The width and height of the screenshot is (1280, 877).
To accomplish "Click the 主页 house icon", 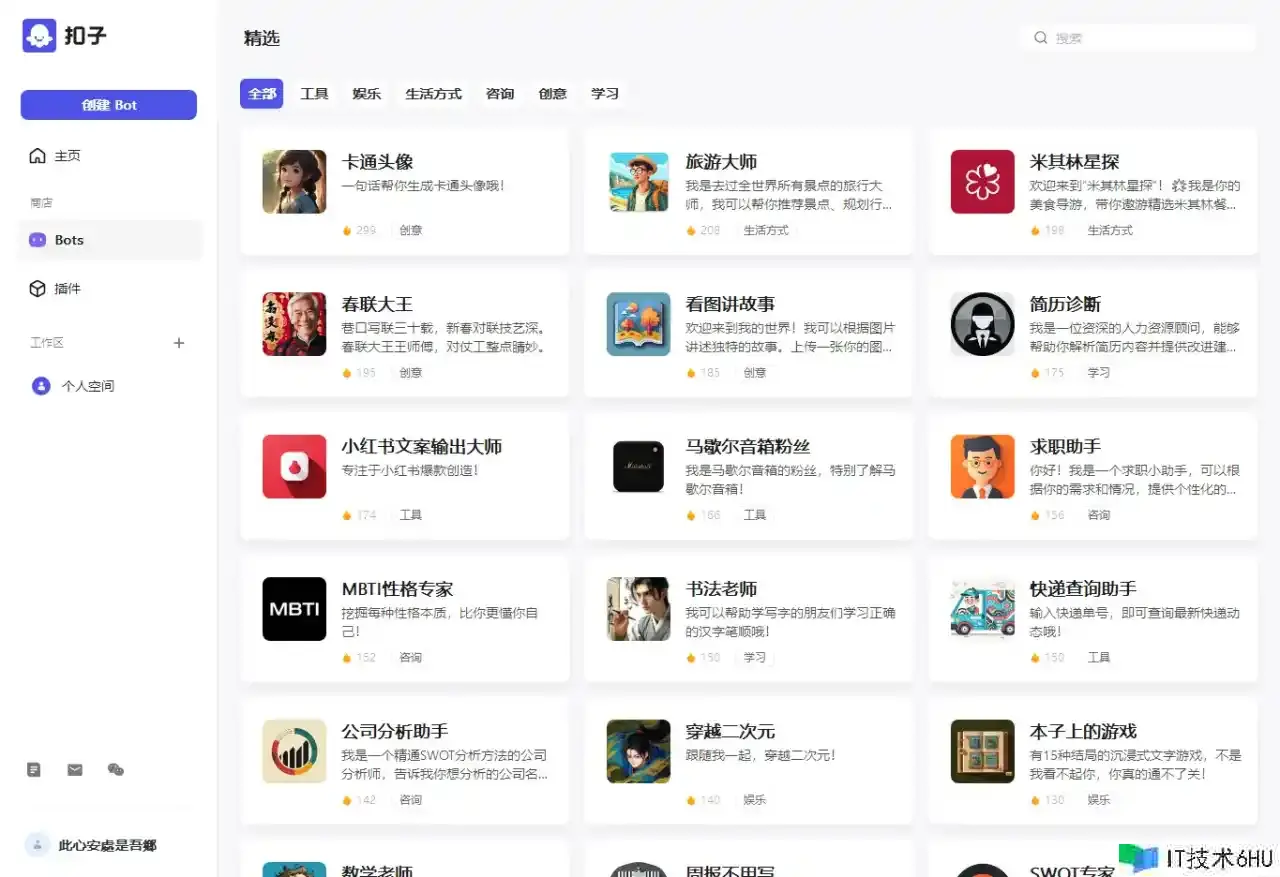I will click(x=38, y=156).
